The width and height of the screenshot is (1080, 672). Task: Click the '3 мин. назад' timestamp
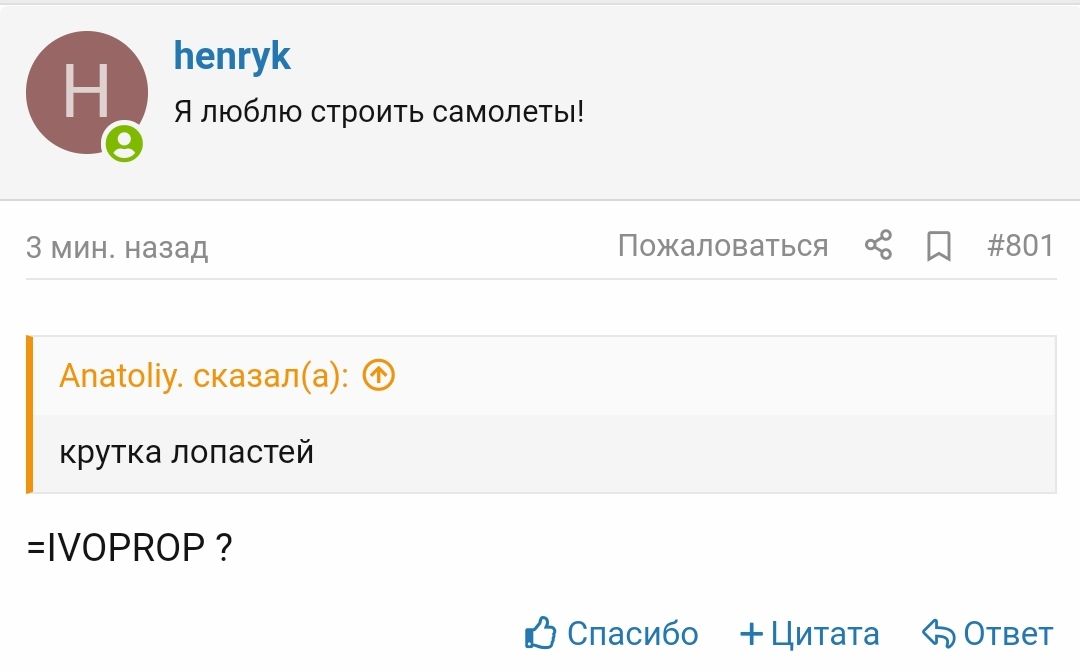click(117, 246)
